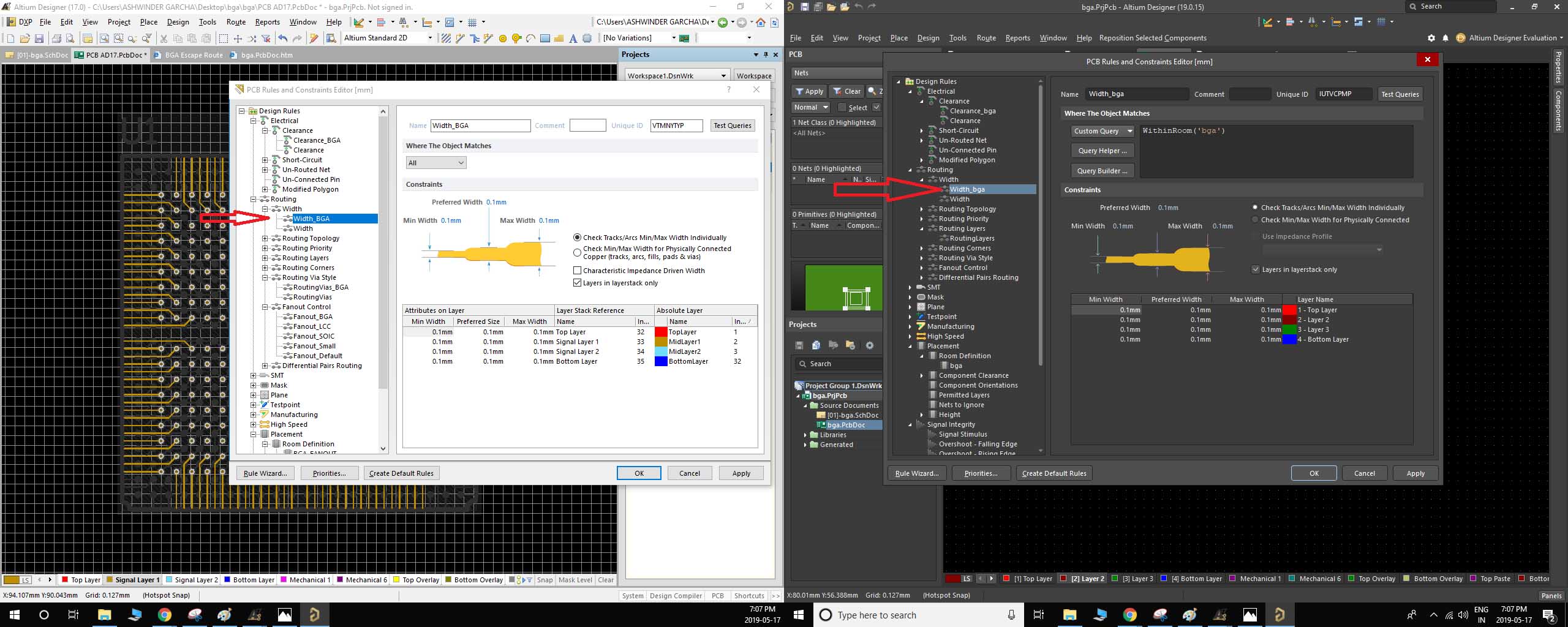Click Home icon in AD17 navigation bar
The image size is (1568, 627).
(x=761, y=23)
